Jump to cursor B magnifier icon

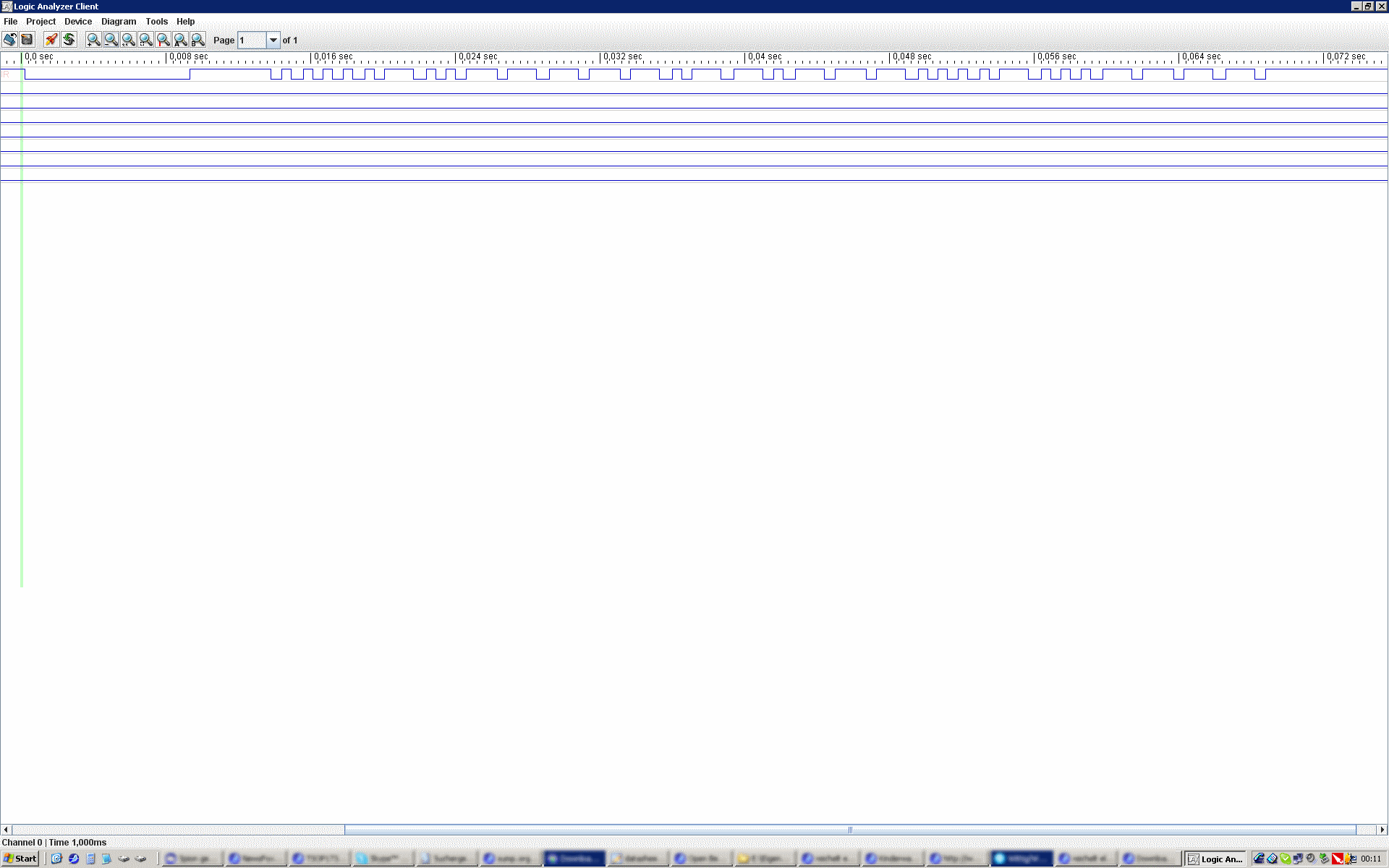point(197,40)
